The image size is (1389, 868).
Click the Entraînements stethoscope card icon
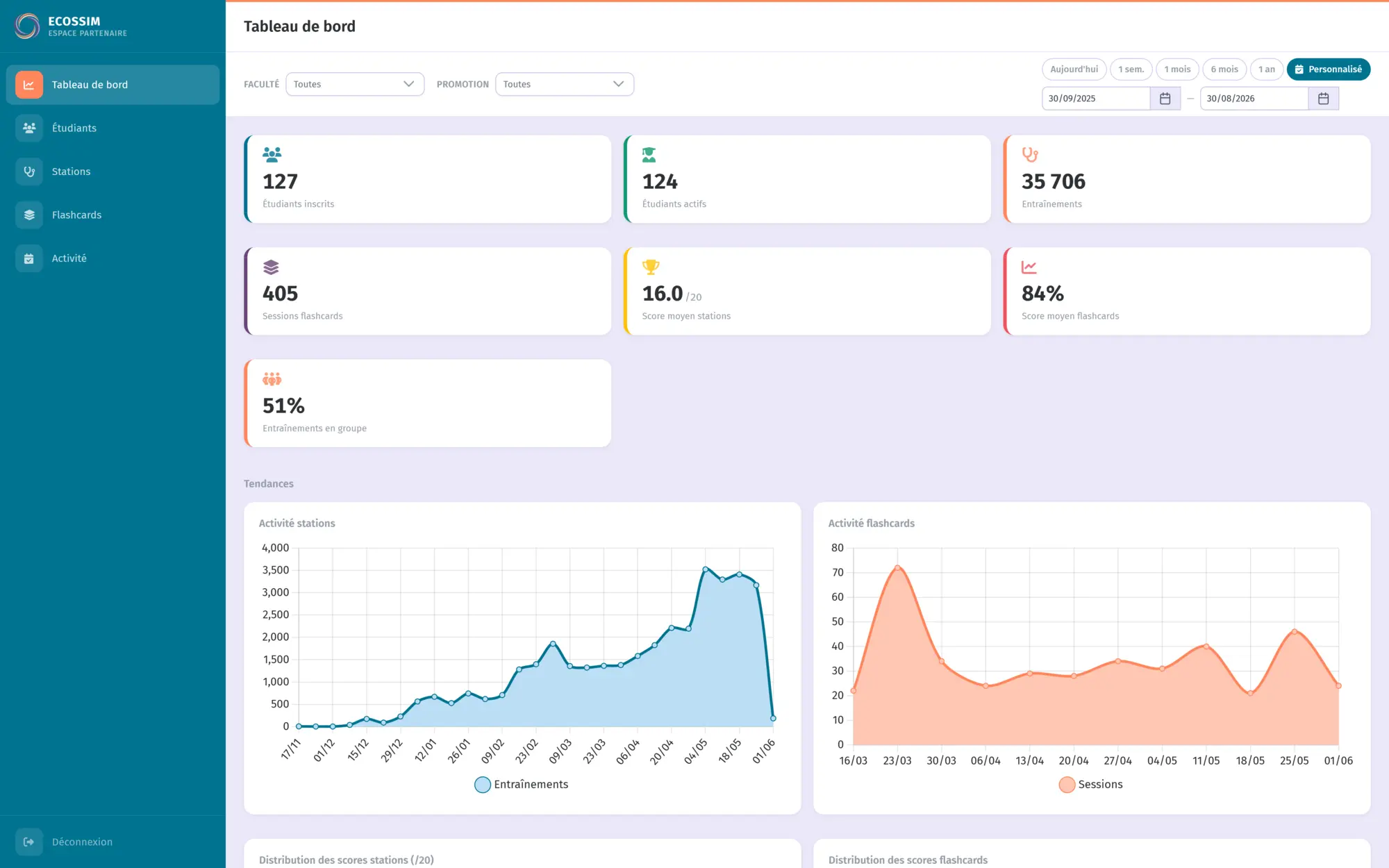(x=1030, y=154)
